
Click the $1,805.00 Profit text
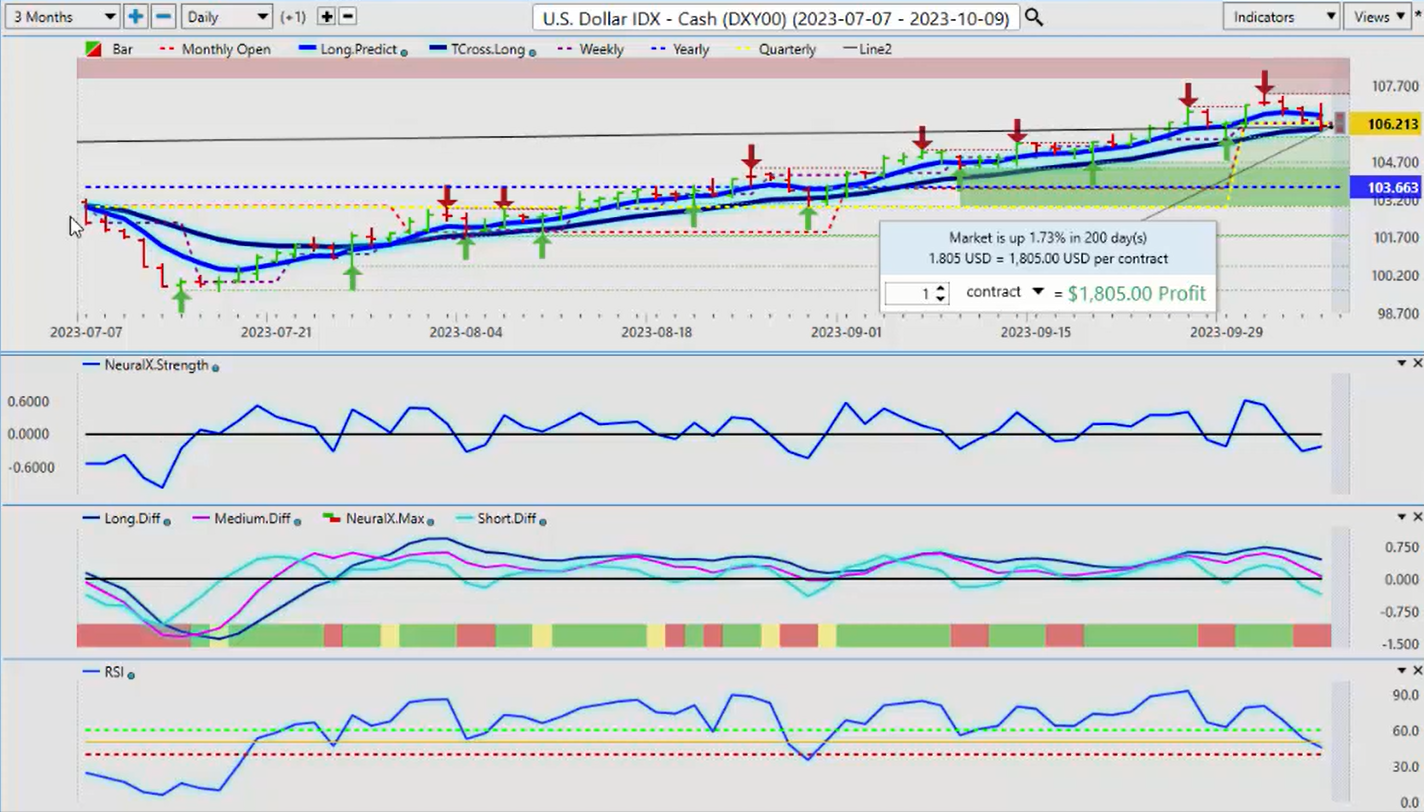1136,293
